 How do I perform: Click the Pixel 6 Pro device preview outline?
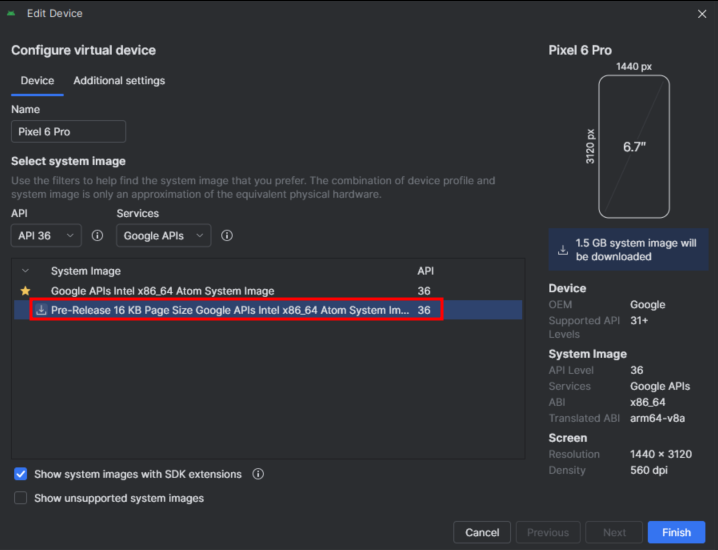(634, 147)
